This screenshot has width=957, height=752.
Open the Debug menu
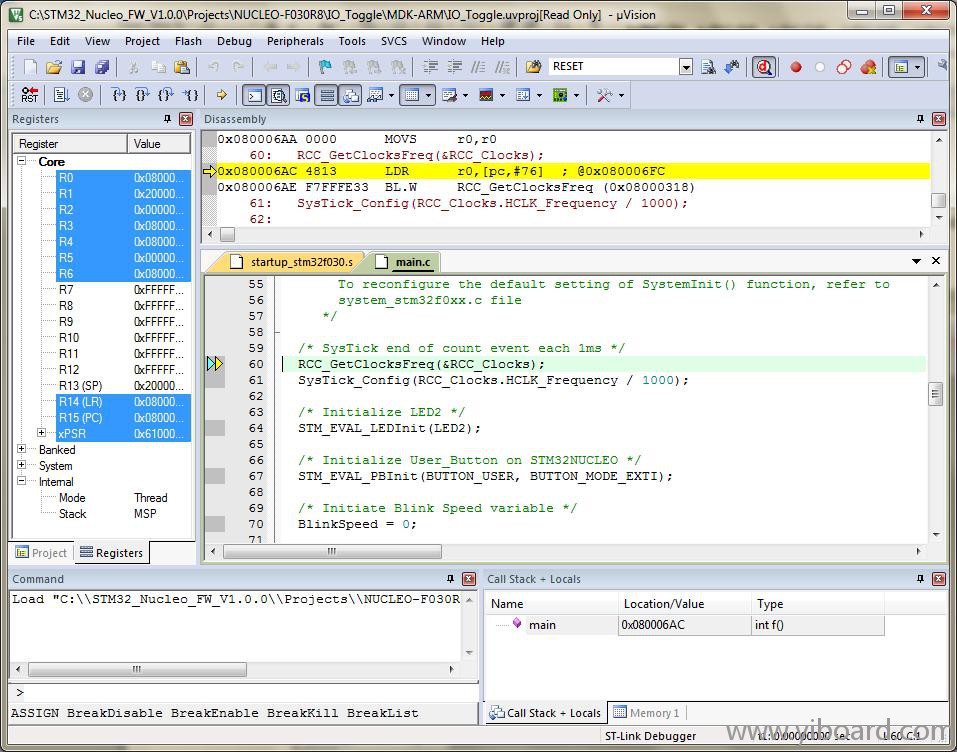pos(234,41)
